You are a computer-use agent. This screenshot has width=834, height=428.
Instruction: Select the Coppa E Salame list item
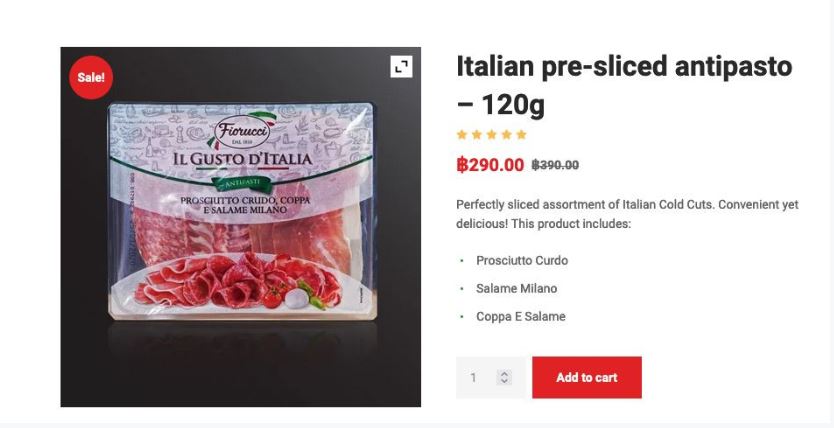(520, 317)
